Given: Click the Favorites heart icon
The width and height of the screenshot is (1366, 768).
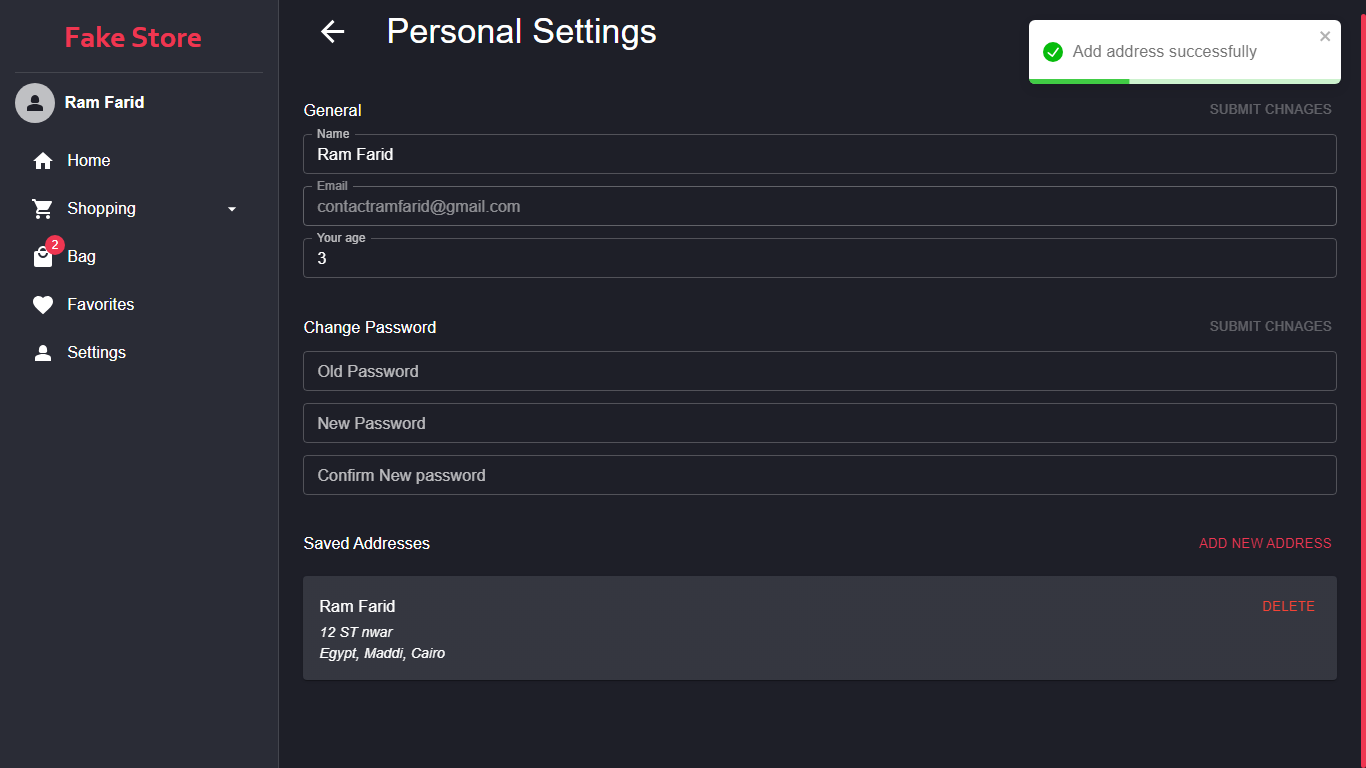Looking at the screenshot, I should (x=43, y=305).
